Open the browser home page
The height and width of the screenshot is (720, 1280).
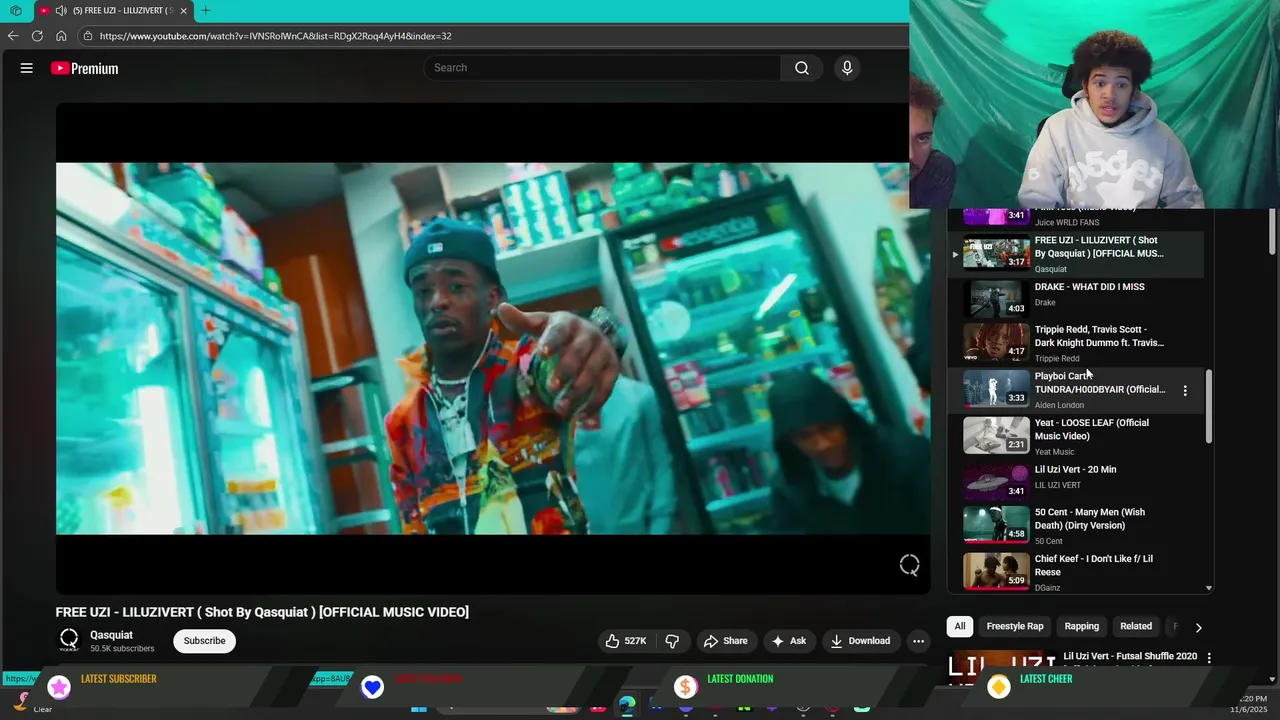[x=61, y=36]
